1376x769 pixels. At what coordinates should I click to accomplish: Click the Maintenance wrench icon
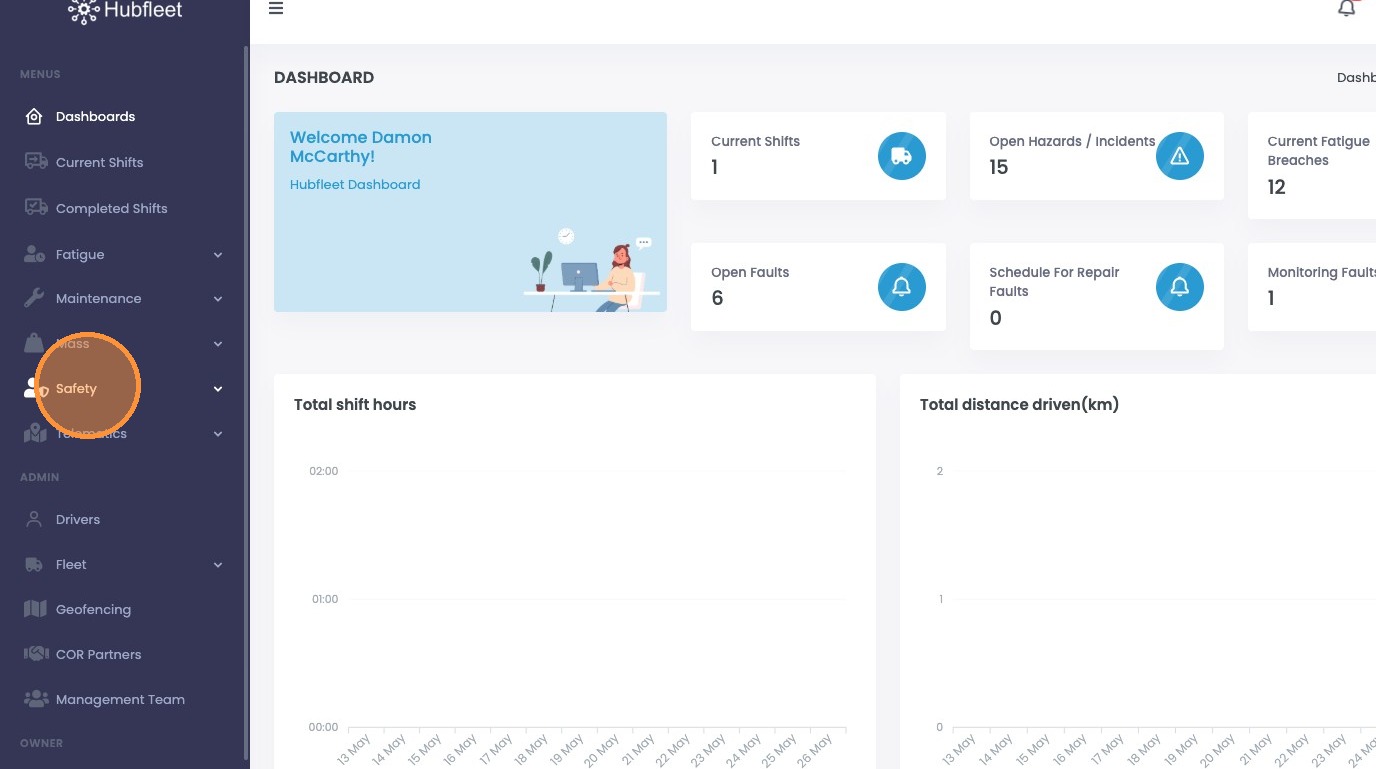click(x=34, y=298)
